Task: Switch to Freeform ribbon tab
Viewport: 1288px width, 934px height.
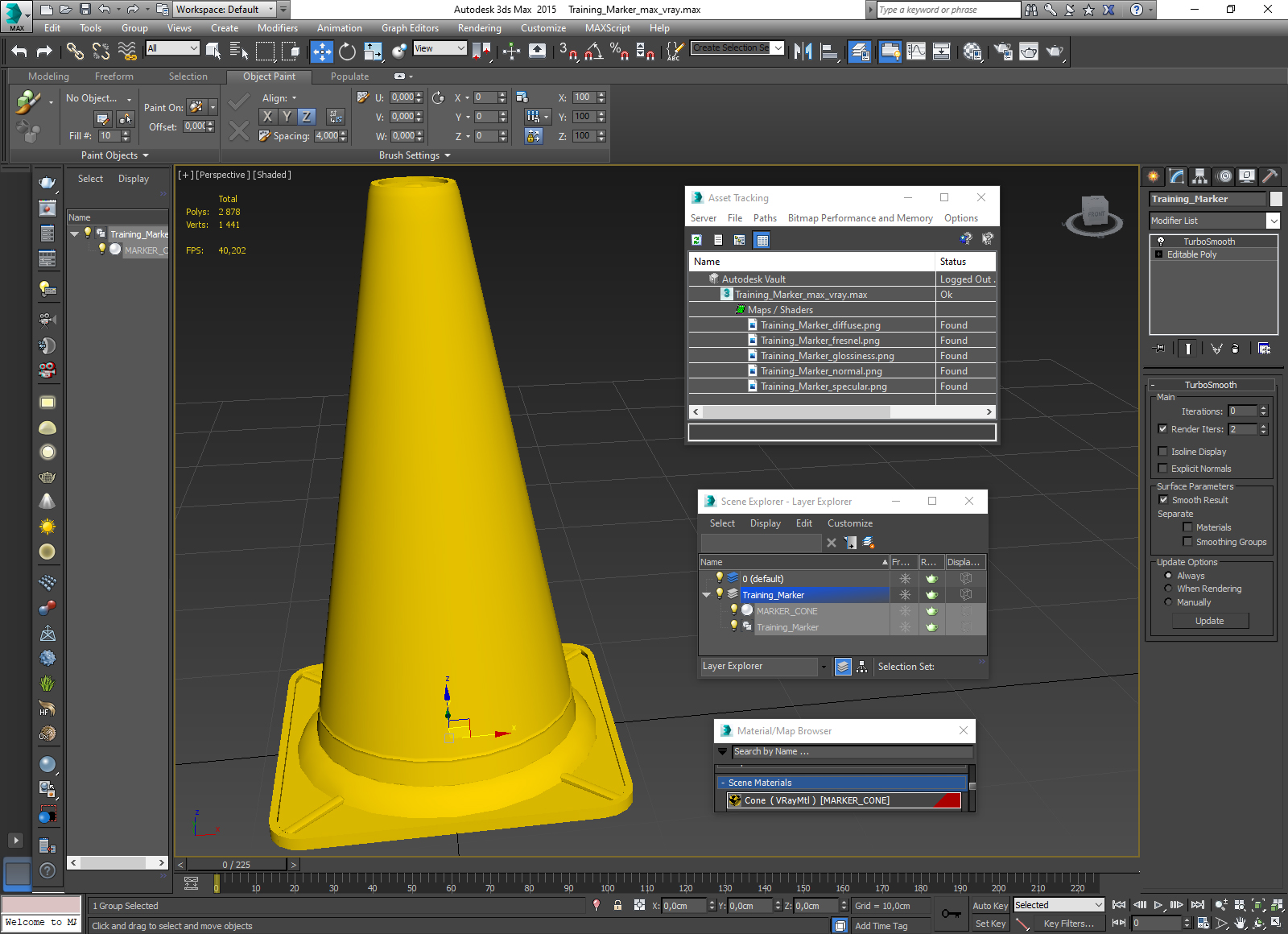Action: [114, 76]
